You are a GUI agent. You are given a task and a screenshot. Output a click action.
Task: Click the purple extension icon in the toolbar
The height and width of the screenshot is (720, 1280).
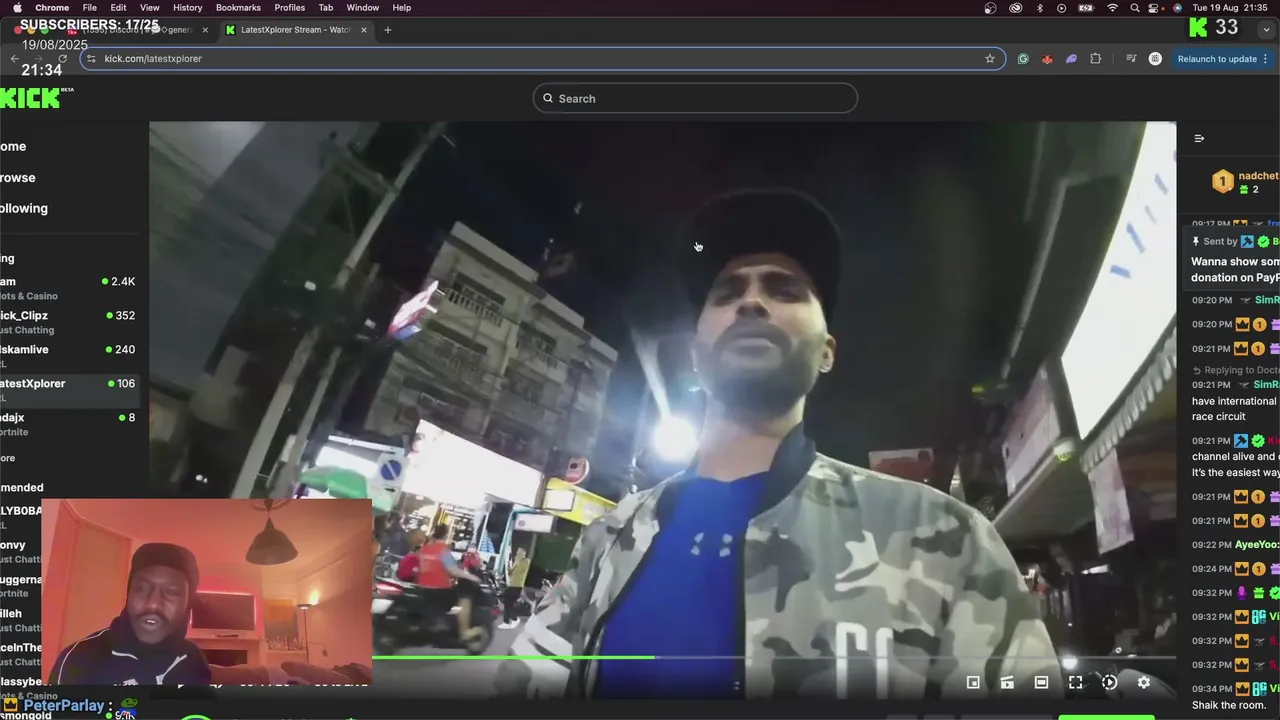pos(1071,59)
